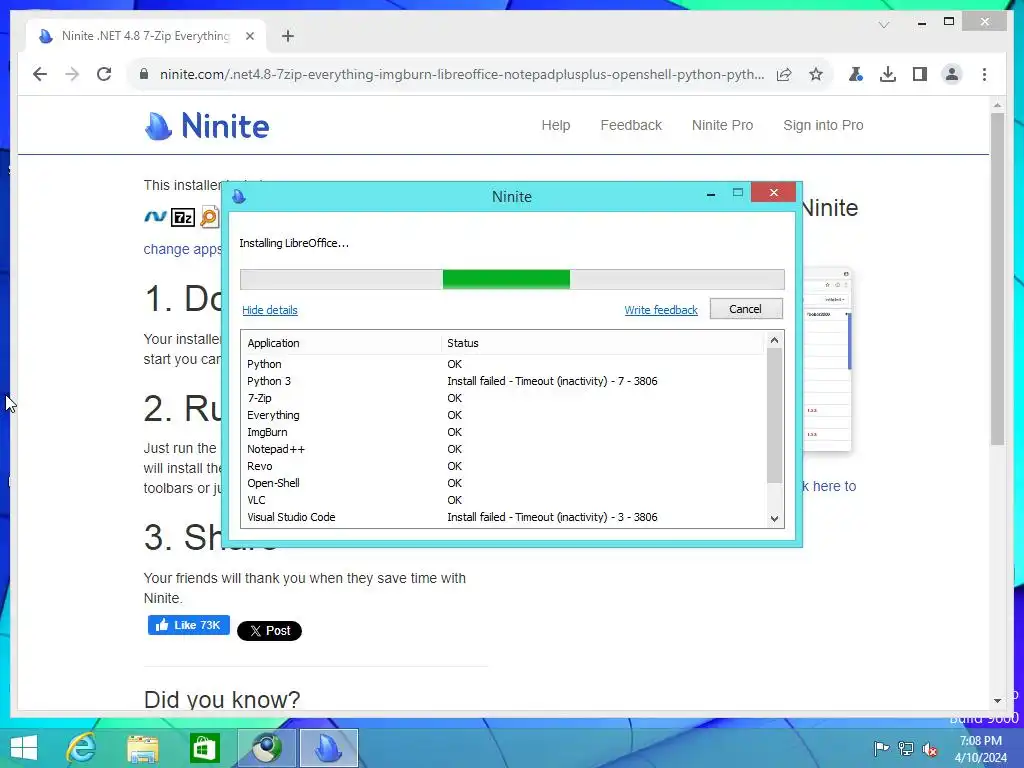Click the screenshot thumbnail on webpage
The width and height of the screenshot is (1024, 768).
(827, 359)
